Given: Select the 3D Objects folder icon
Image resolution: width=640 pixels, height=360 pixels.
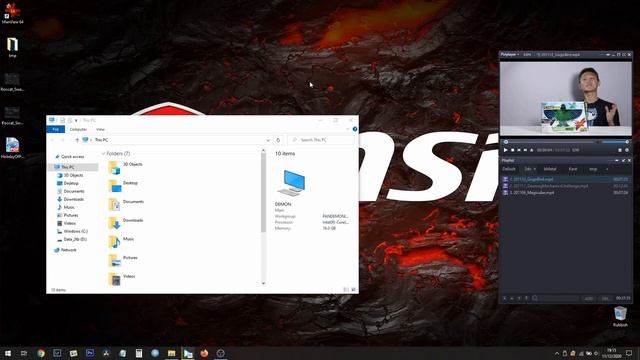Looking at the screenshot, I should (x=114, y=167).
